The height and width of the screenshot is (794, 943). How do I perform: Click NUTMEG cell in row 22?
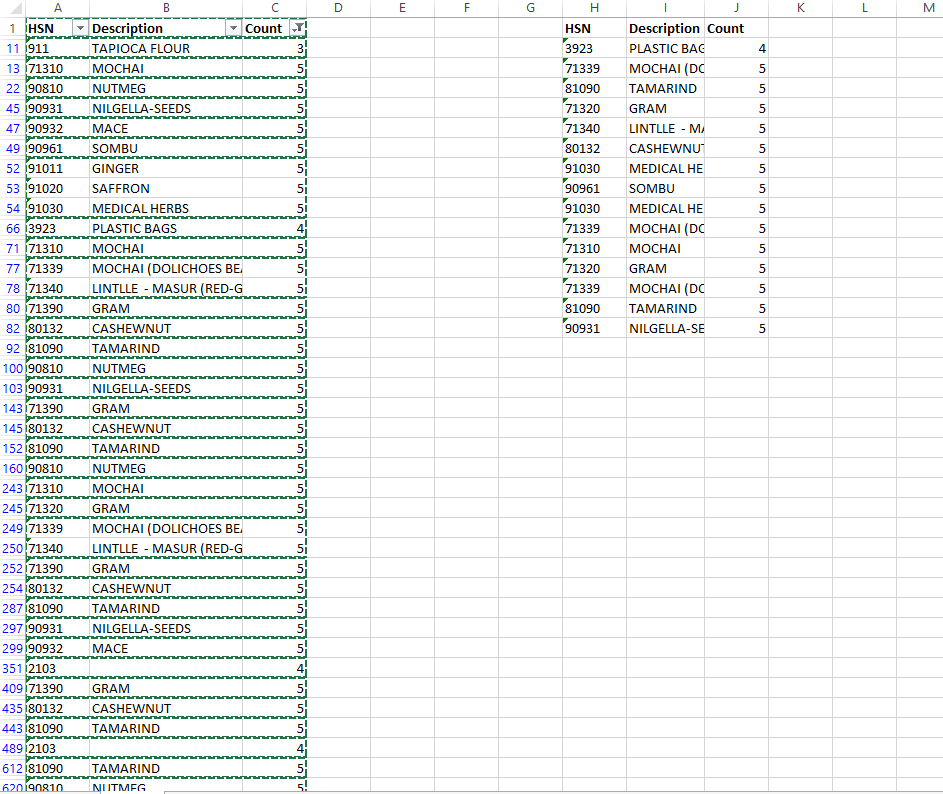(166, 88)
